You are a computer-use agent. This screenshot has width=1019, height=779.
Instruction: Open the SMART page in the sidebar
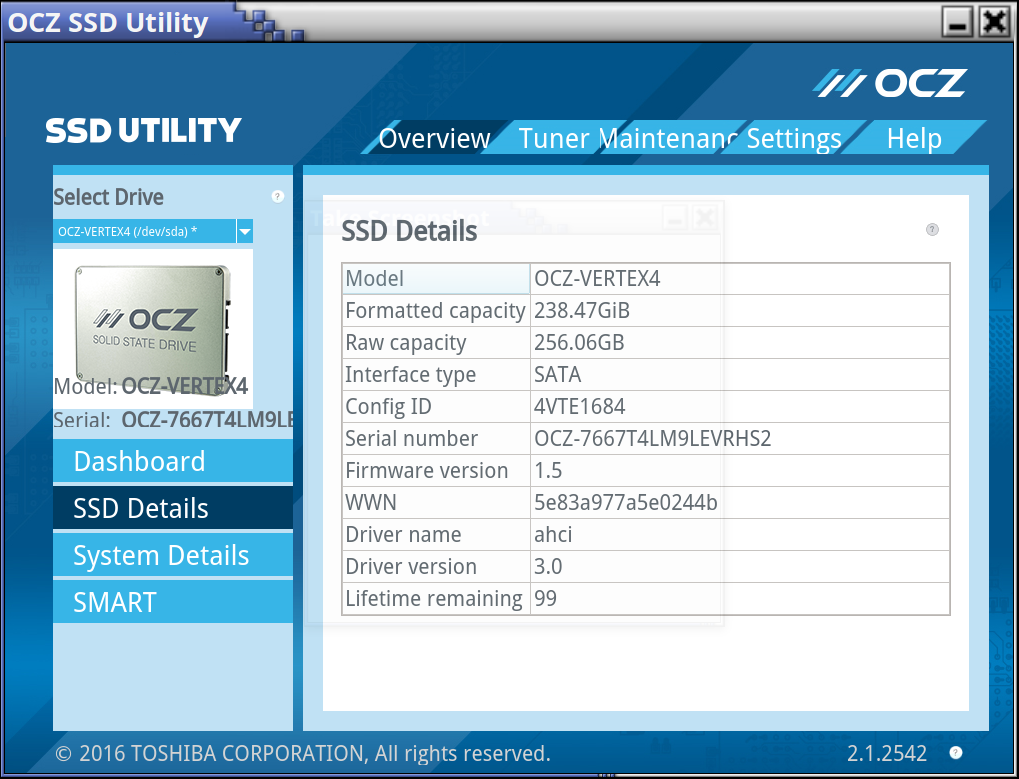173,602
